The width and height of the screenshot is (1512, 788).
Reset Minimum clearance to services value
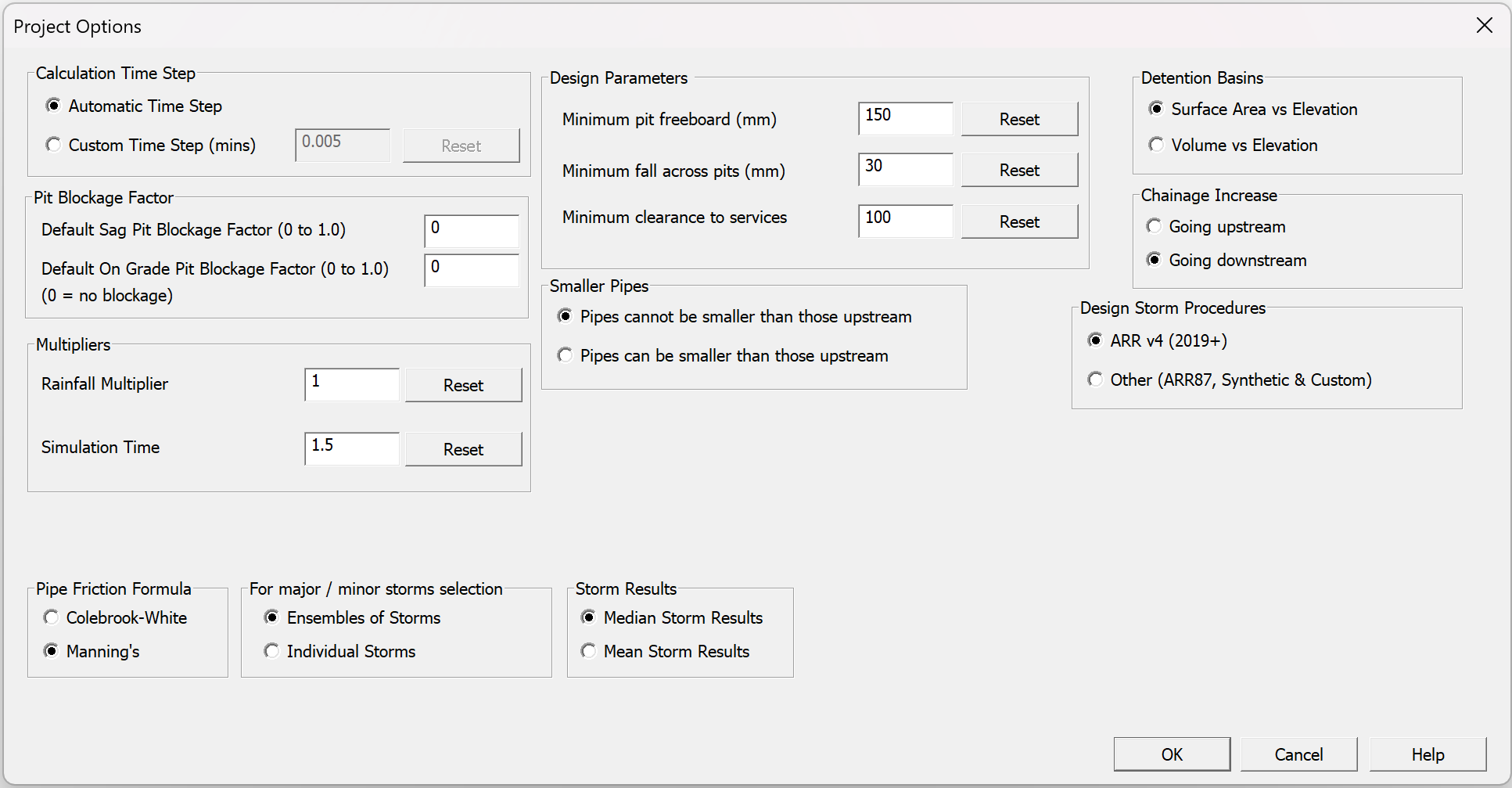pyautogui.click(x=1019, y=221)
